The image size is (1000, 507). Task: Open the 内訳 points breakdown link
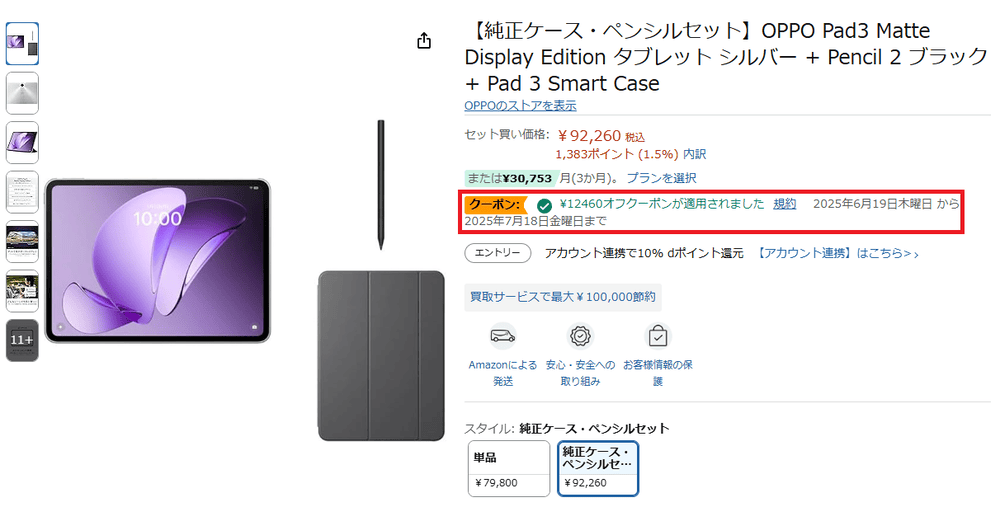(695, 154)
